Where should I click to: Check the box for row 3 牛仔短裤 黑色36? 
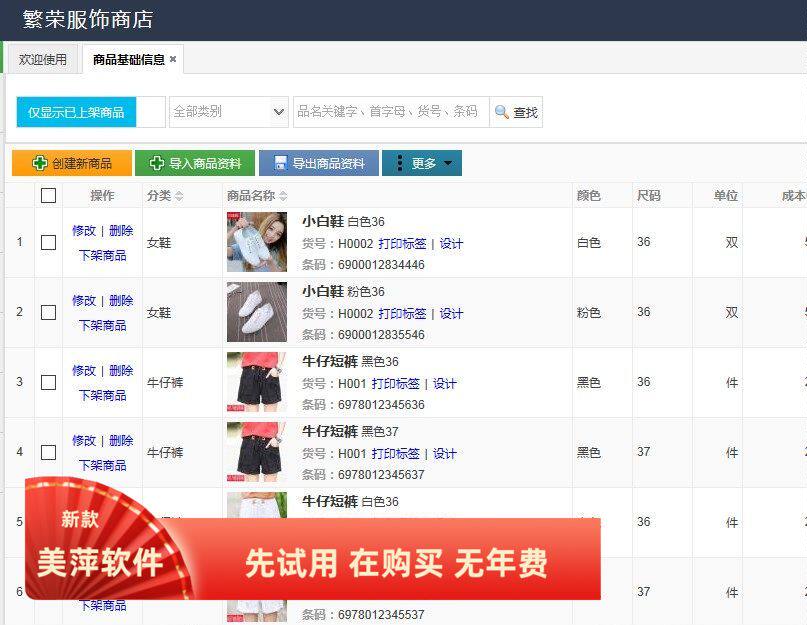coord(48,383)
